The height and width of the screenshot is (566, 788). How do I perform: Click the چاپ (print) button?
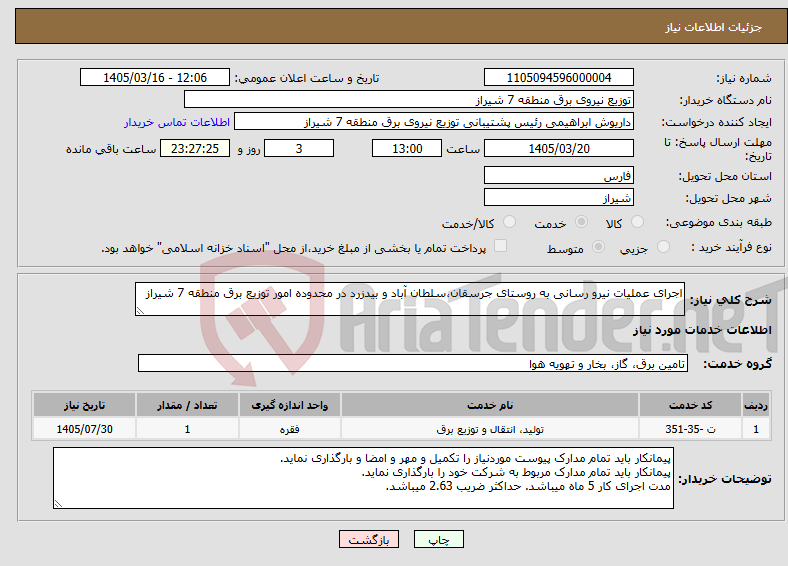438,539
